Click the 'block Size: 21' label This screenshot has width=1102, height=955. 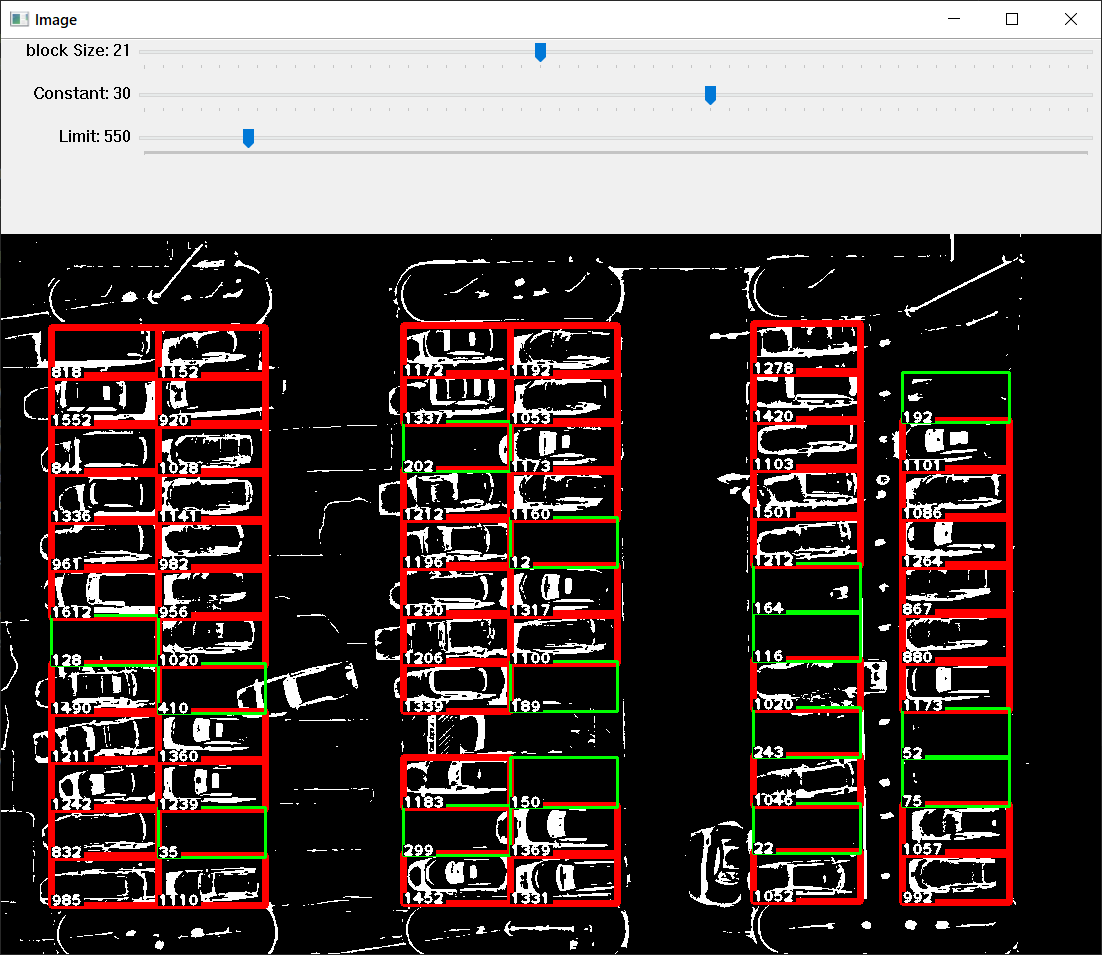pos(78,51)
